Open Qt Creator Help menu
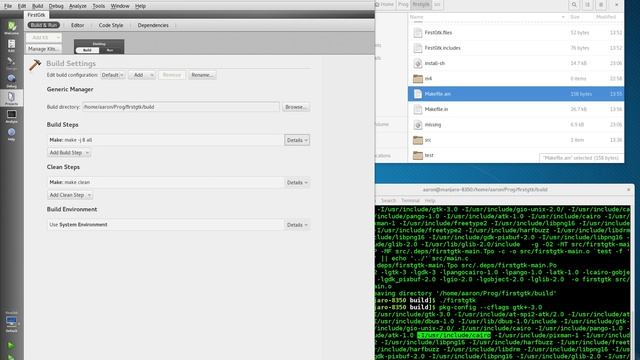 tap(140, 6)
